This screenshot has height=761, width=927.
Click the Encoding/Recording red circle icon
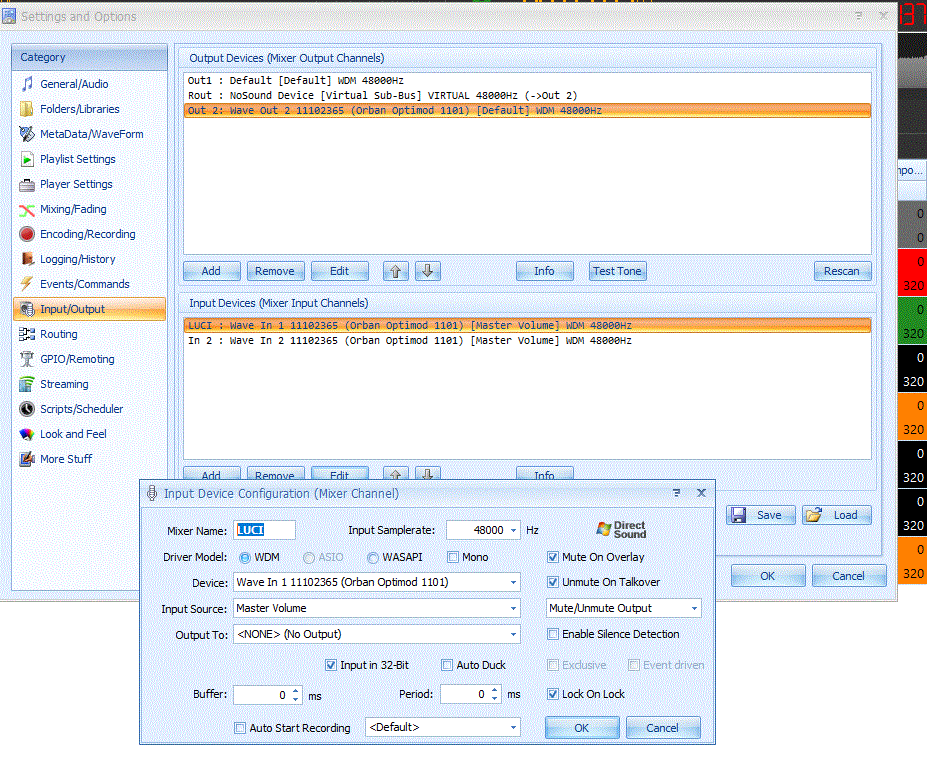click(x=28, y=234)
